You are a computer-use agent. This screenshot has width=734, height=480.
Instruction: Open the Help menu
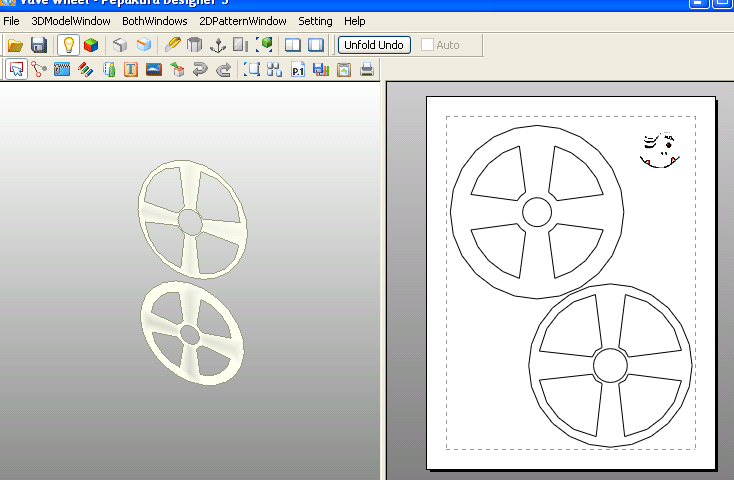(354, 21)
